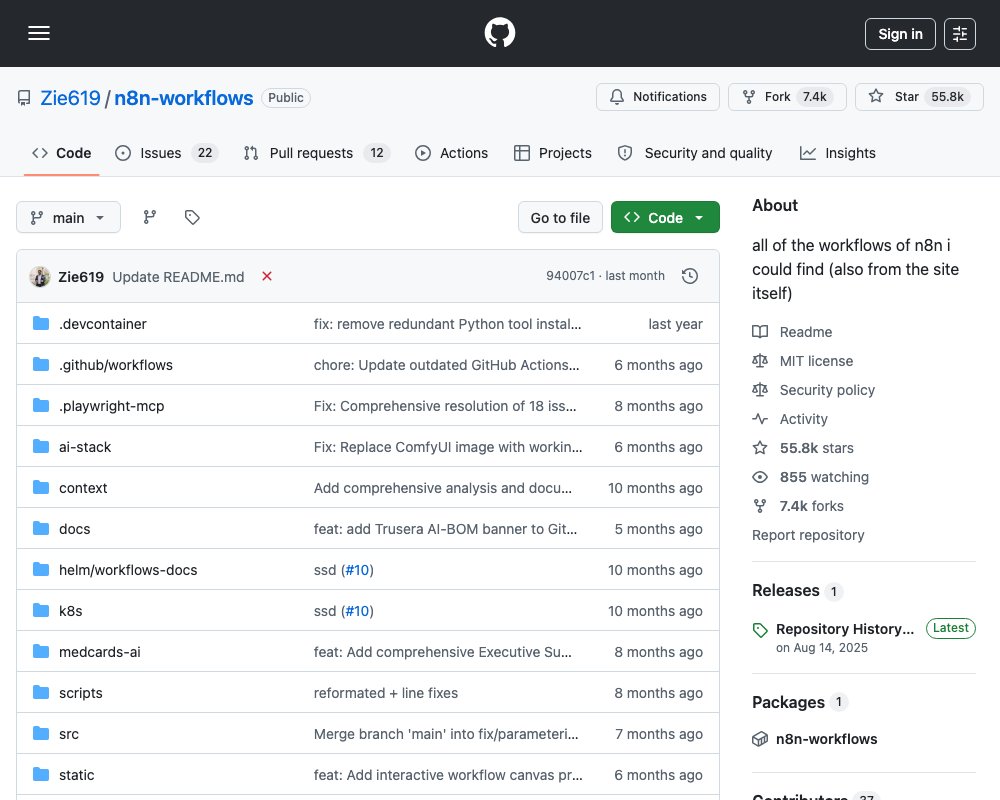Fork the n8n-workflows repository
Image resolution: width=1000 pixels, height=800 pixels.
(x=787, y=97)
